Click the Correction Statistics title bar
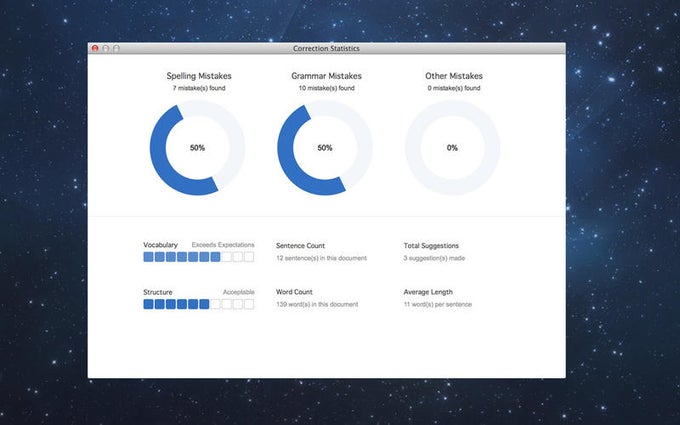Viewport: 680px width, 425px height. pyautogui.click(x=326, y=48)
